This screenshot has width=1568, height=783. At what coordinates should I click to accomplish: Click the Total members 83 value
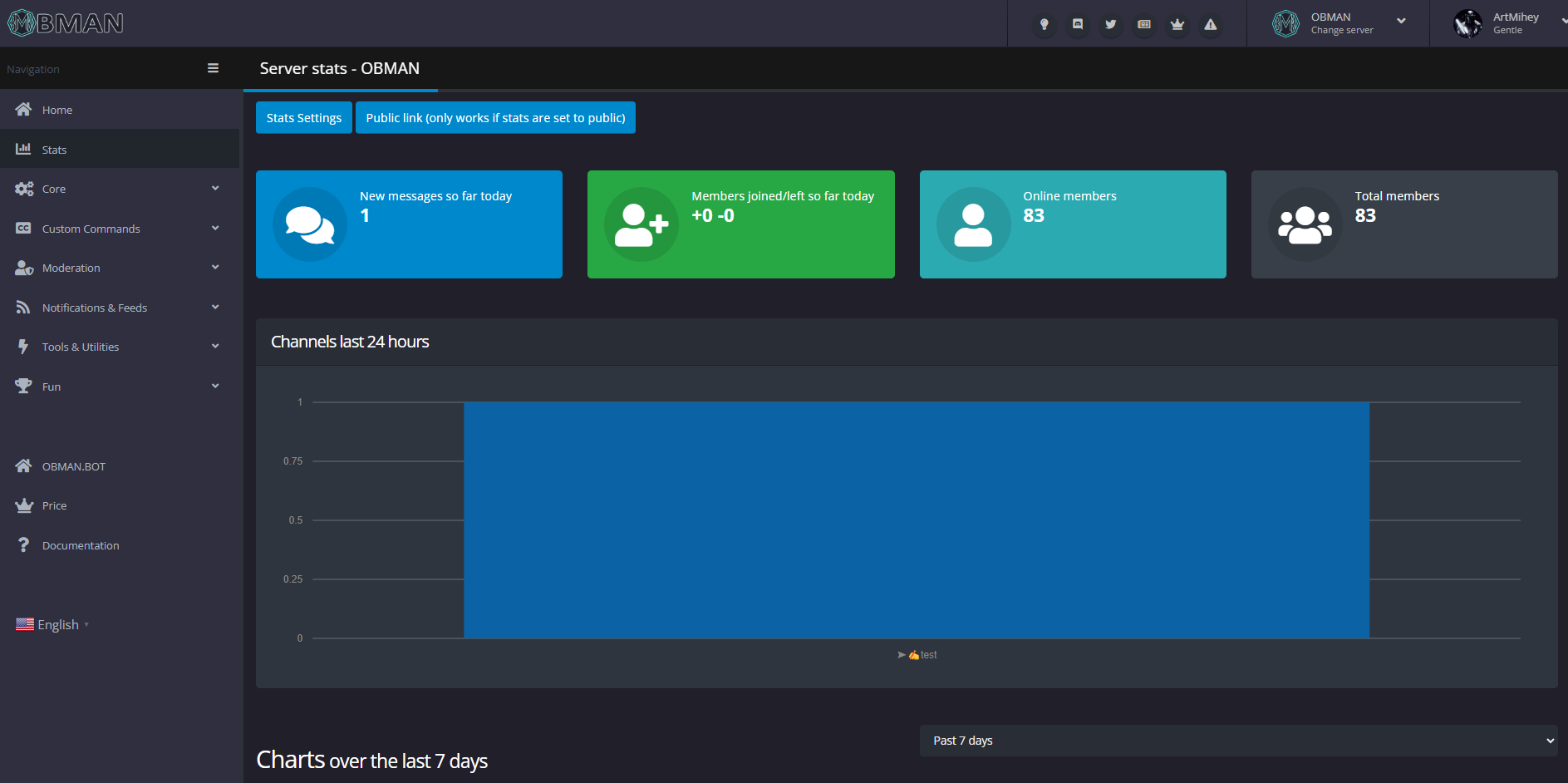pyautogui.click(x=1365, y=216)
